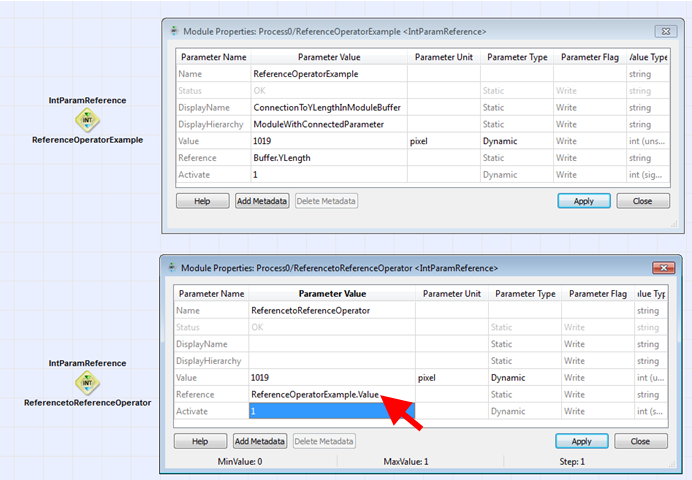Apply changes in the top dialog
692x480 pixels.
click(x=583, y=201)
